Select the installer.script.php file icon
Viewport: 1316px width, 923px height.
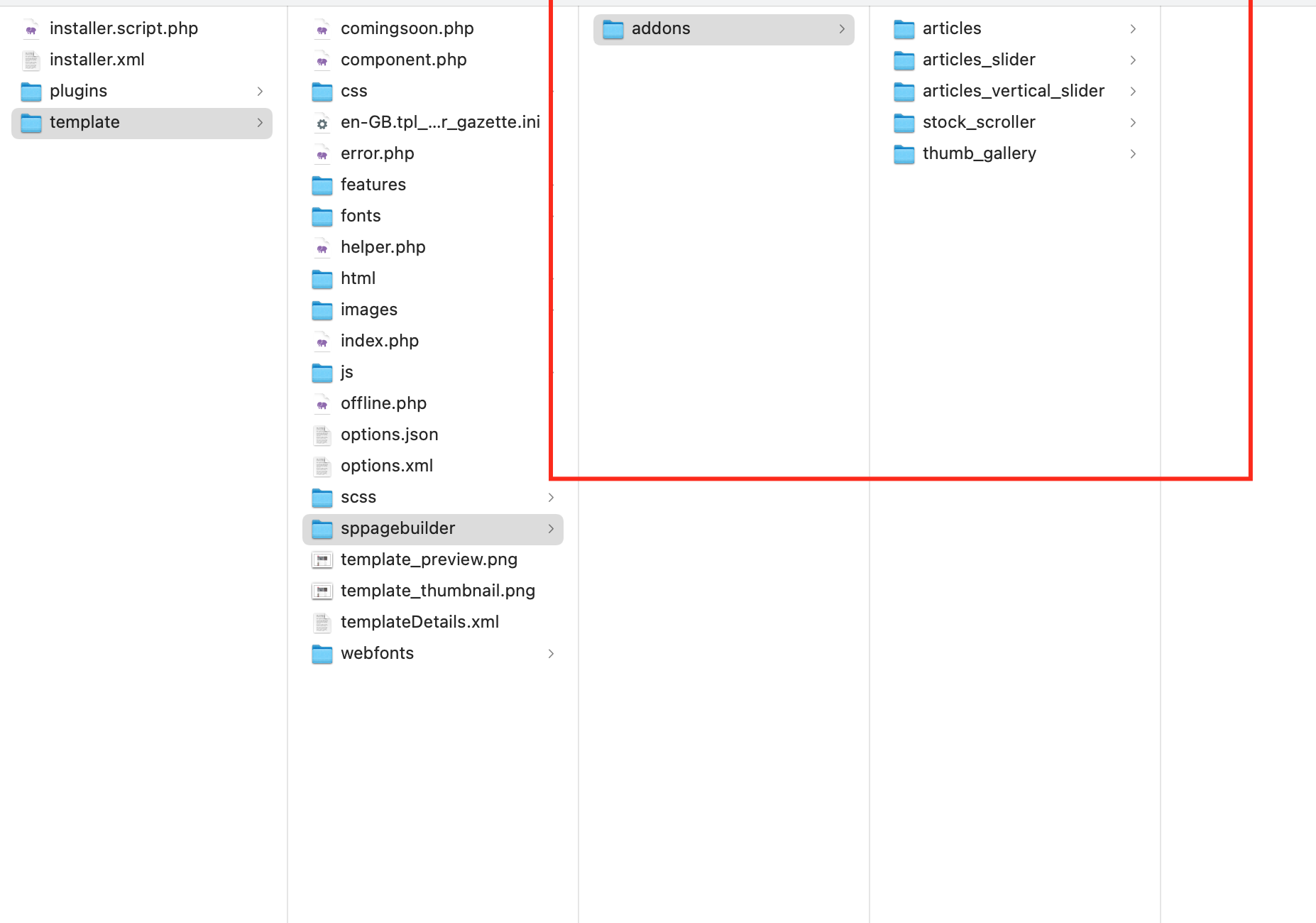[31, 28]
